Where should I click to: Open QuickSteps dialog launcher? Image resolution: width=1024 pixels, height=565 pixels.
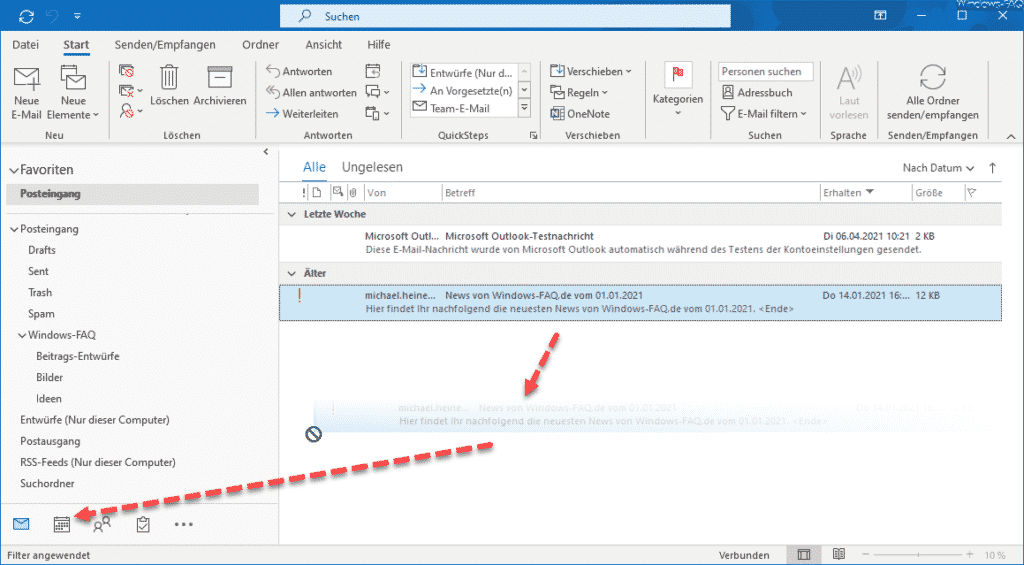pos(534,135)
